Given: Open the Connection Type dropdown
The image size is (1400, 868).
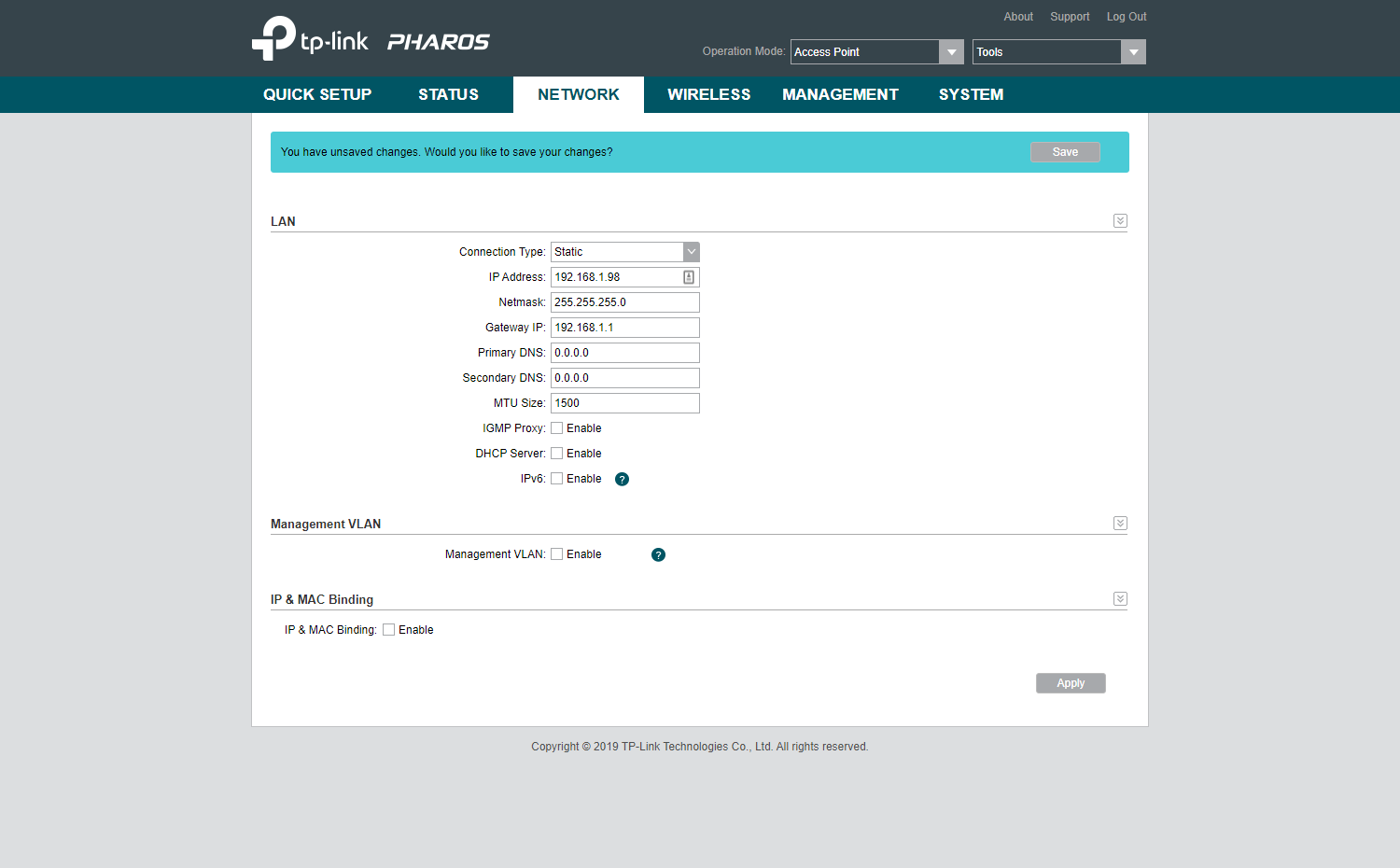Looking at the screenshot, I should click(624, 252).
